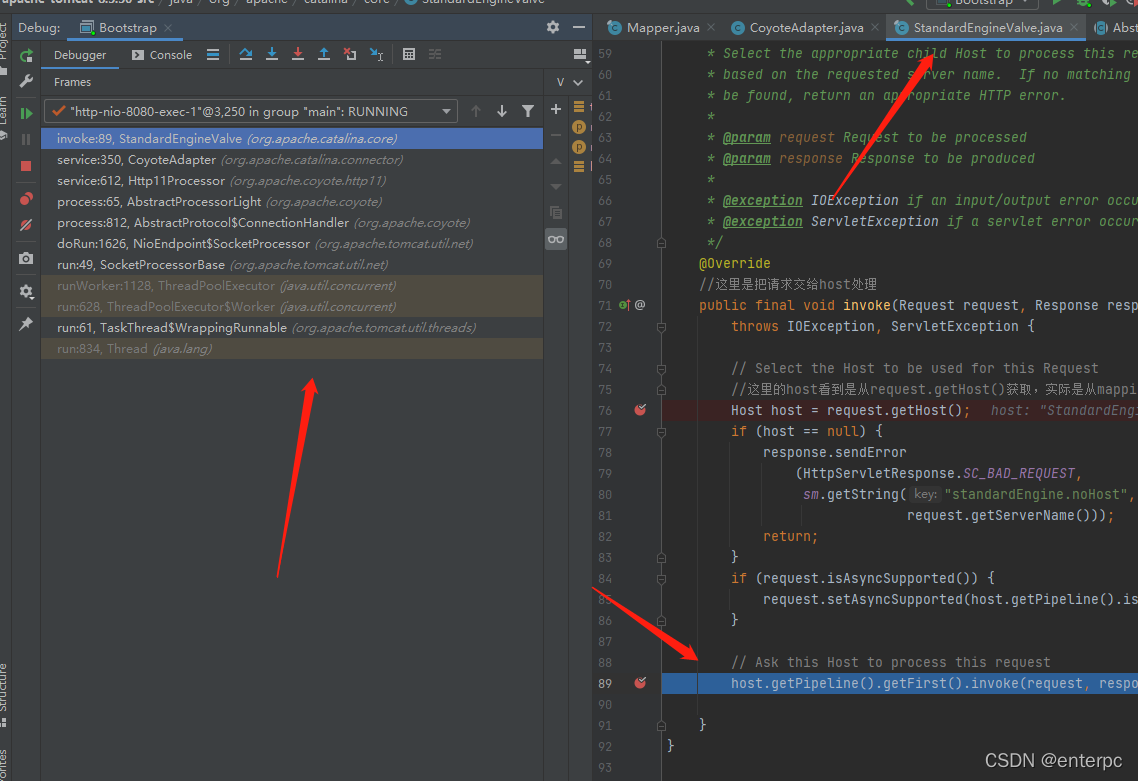The image size is (1138, 781).
Task: Select frame runWorker:1128, ThreadPoolExecutor
Action: pyautogui.click(x=292, y=286)
